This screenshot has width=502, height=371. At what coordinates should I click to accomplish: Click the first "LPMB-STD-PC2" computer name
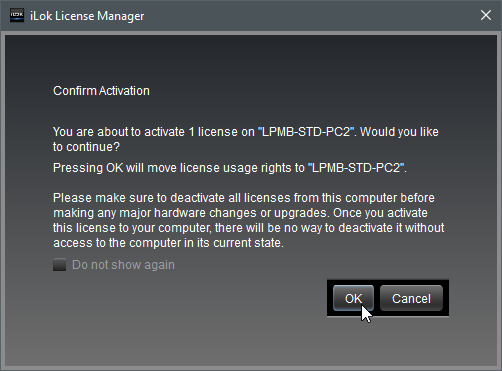[x=306, y=132]
